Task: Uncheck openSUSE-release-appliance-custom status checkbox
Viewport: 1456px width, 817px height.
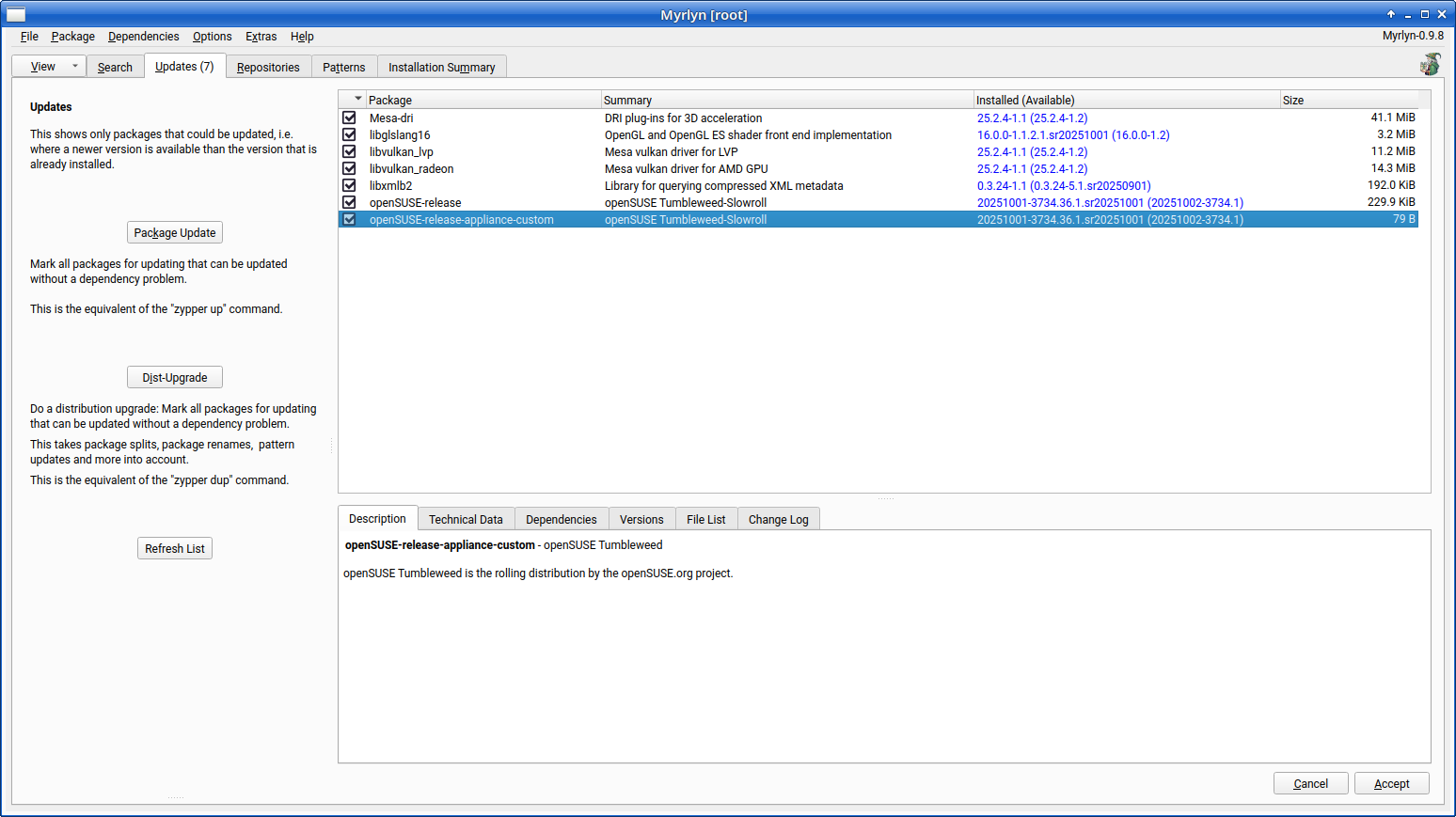Action: (x=349, y=220)
